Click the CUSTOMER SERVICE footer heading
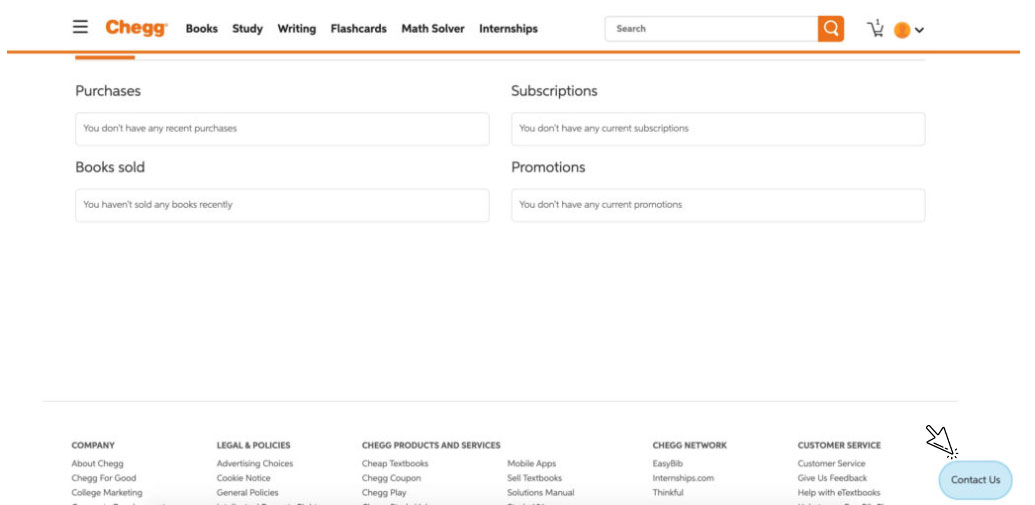 click(x=839, y=446)
